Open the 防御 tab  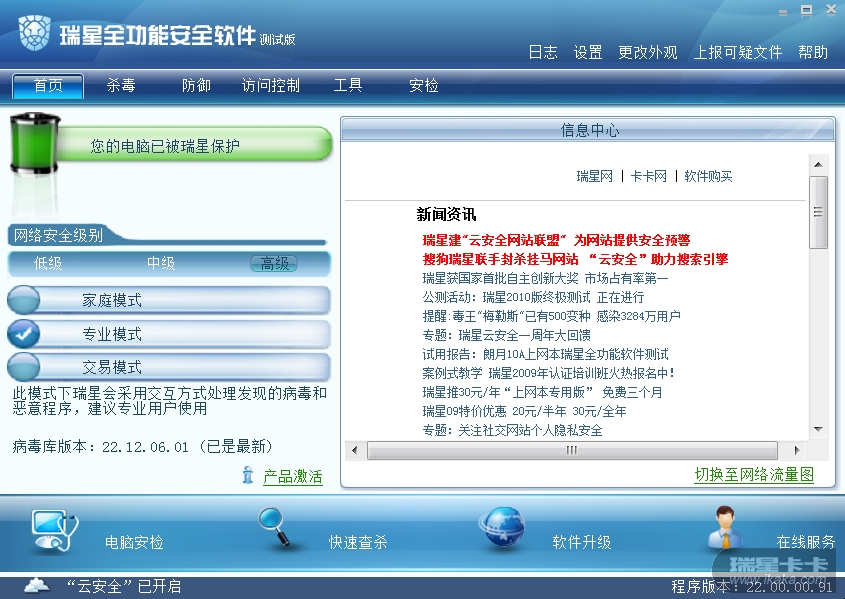tap(196, 86)
